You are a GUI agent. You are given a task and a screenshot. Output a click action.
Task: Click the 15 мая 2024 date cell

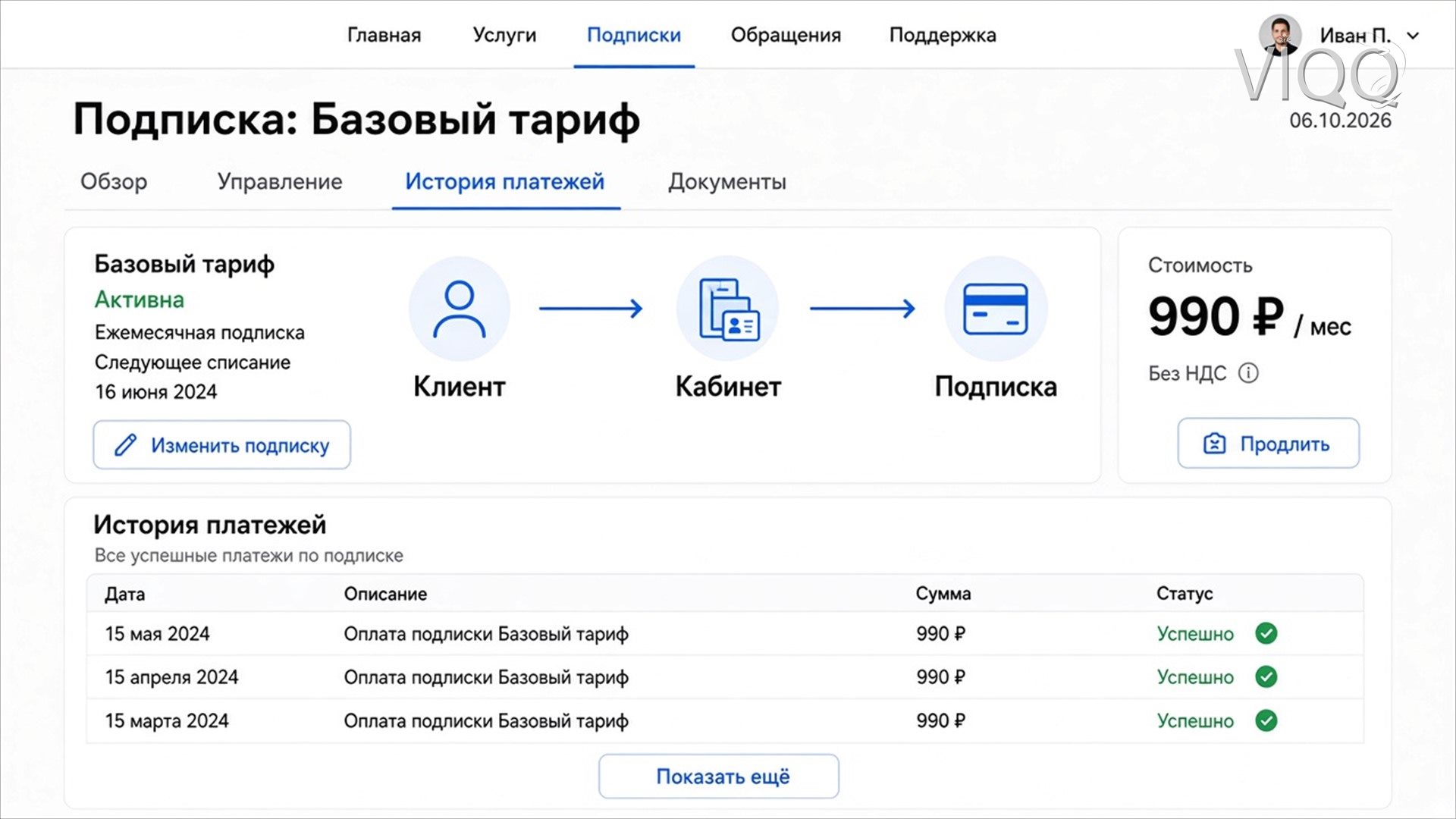157,634
